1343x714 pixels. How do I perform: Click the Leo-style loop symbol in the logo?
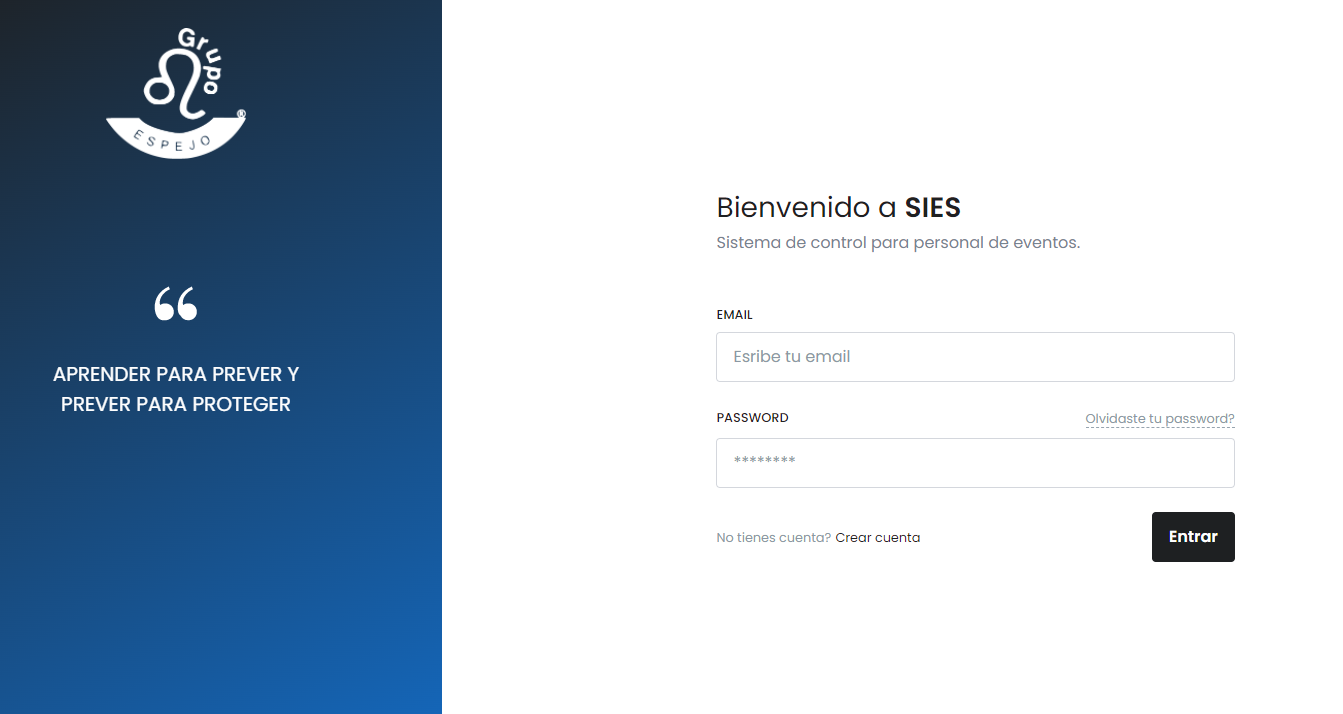pos(170,83)
